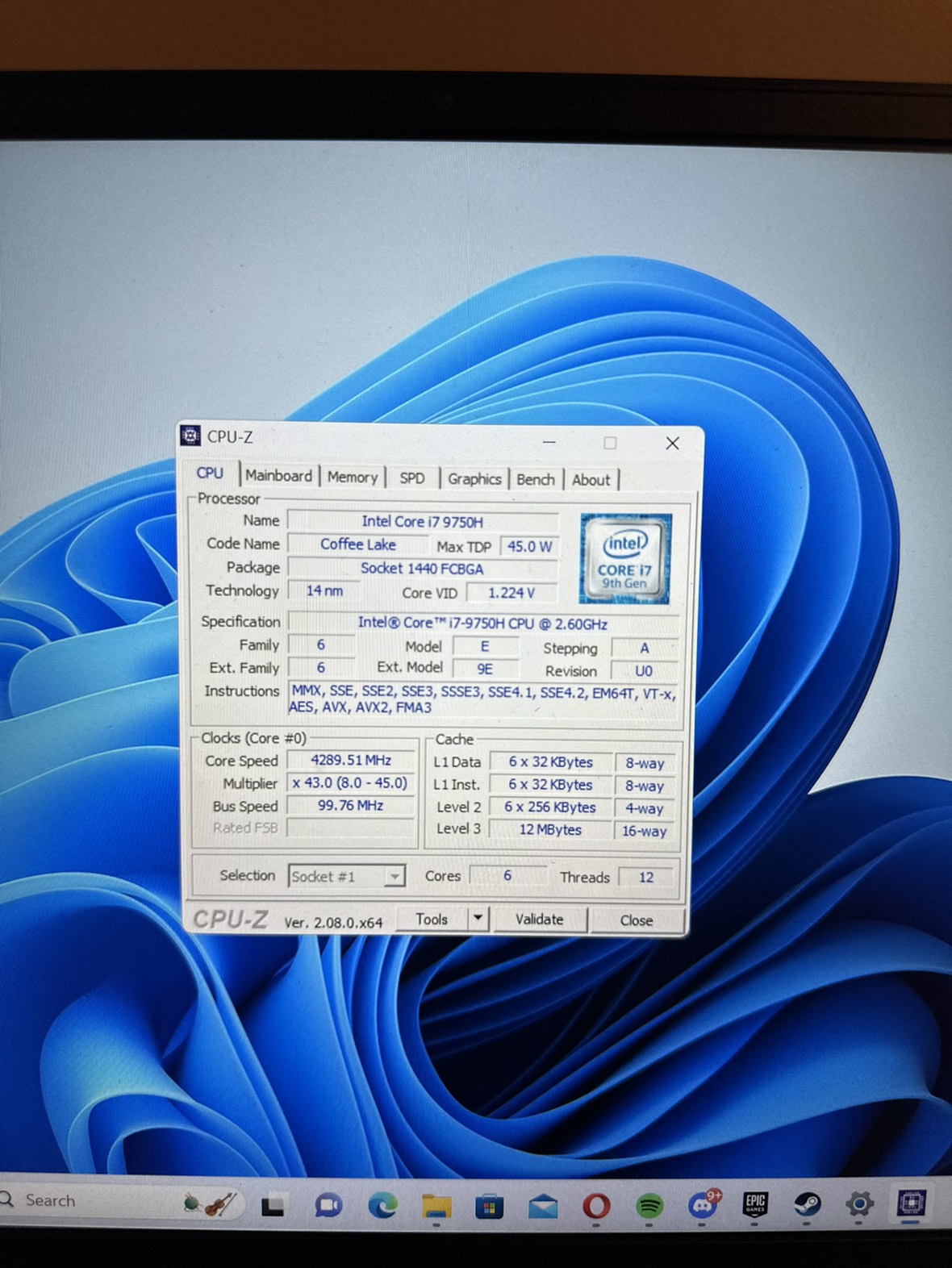Click the CPU-Z title bar app icon
The image size is (952, 1268).
click(190, 436)
